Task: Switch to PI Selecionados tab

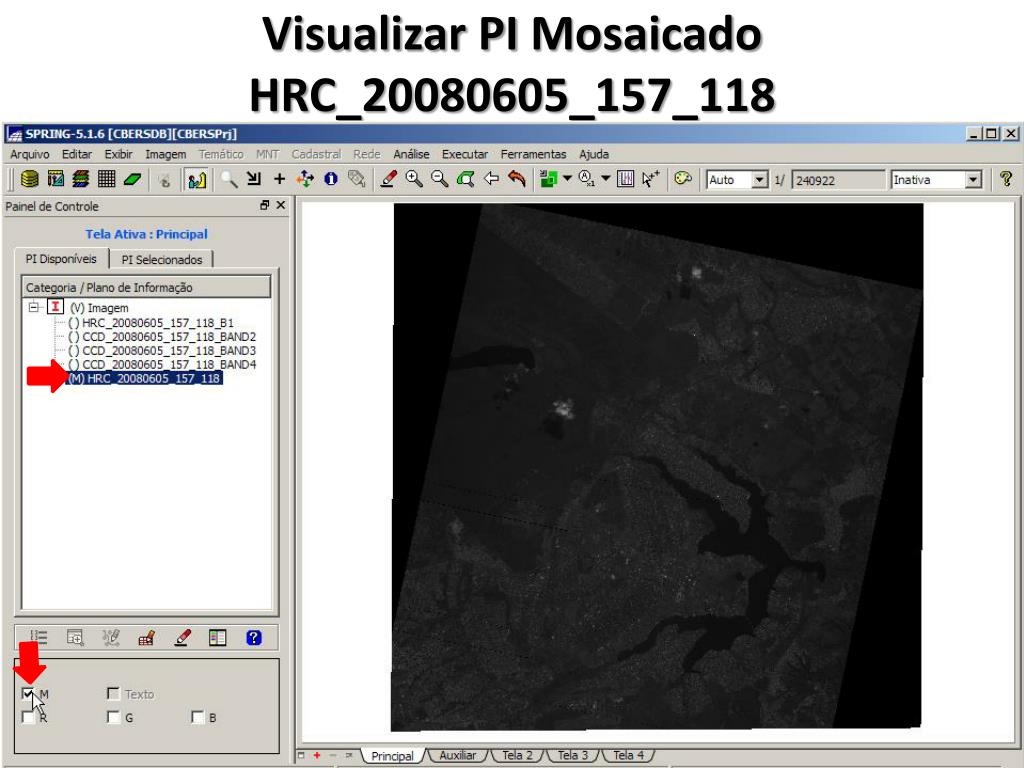Action: click(162, 259)
